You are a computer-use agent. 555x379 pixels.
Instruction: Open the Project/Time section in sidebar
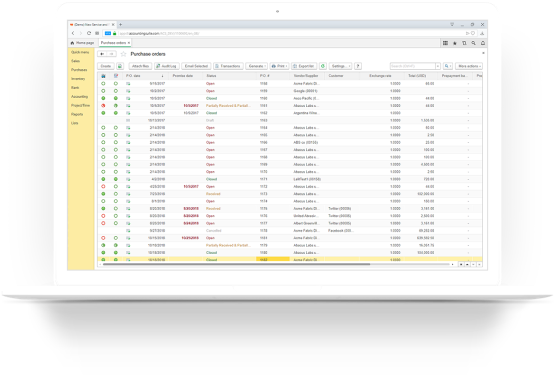(x=81, y=105)
